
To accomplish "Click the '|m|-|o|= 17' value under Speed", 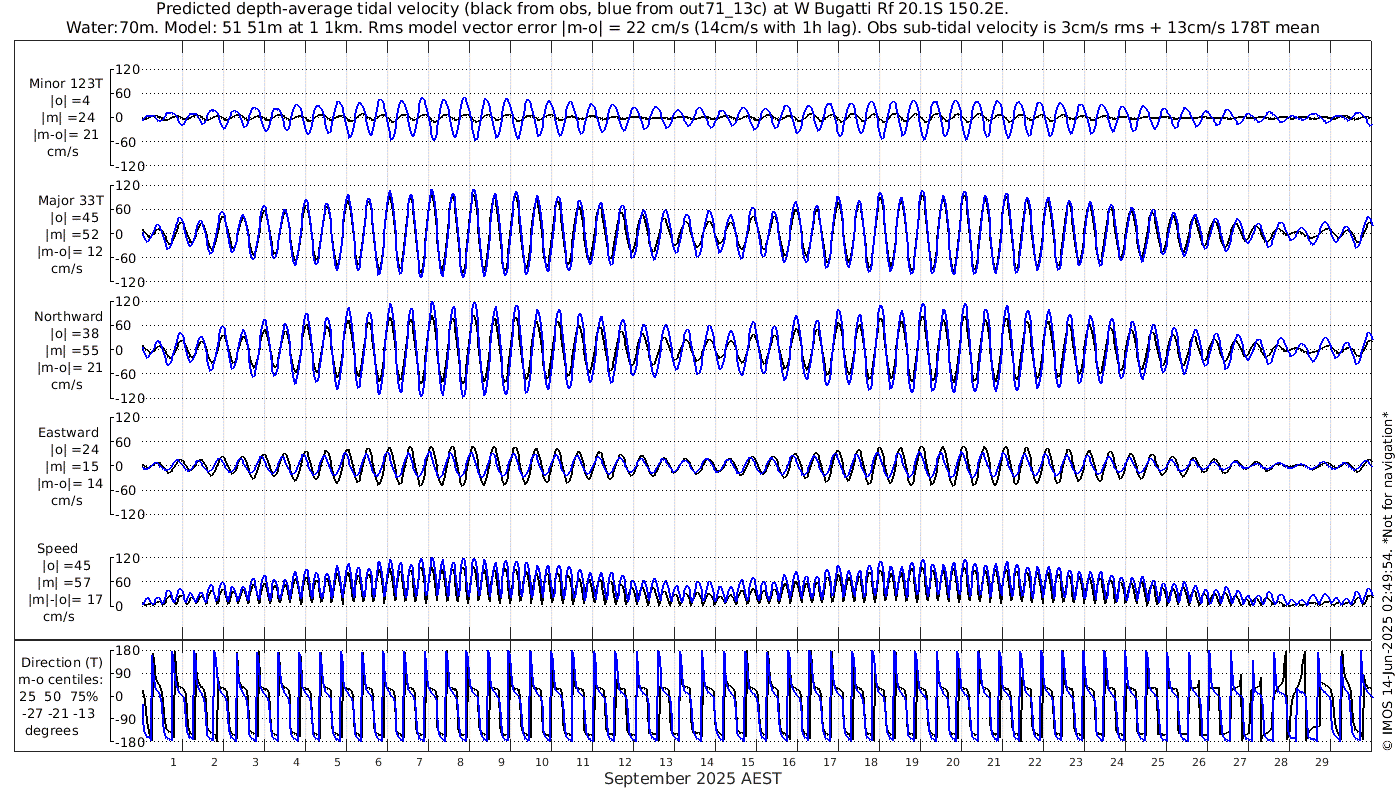I will pyautogui.click(x=68, y=600).
